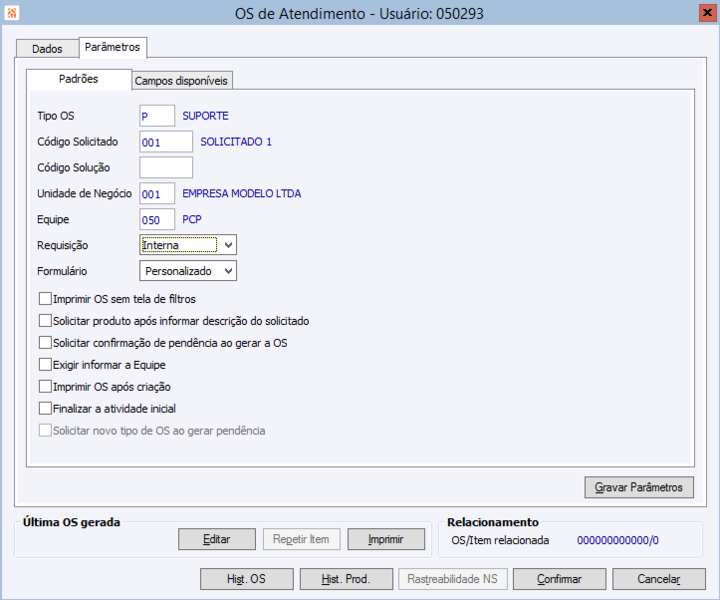720x600 pixels.
Task: Check Imprimir OS após criação
Action: (x=45, y=387)
